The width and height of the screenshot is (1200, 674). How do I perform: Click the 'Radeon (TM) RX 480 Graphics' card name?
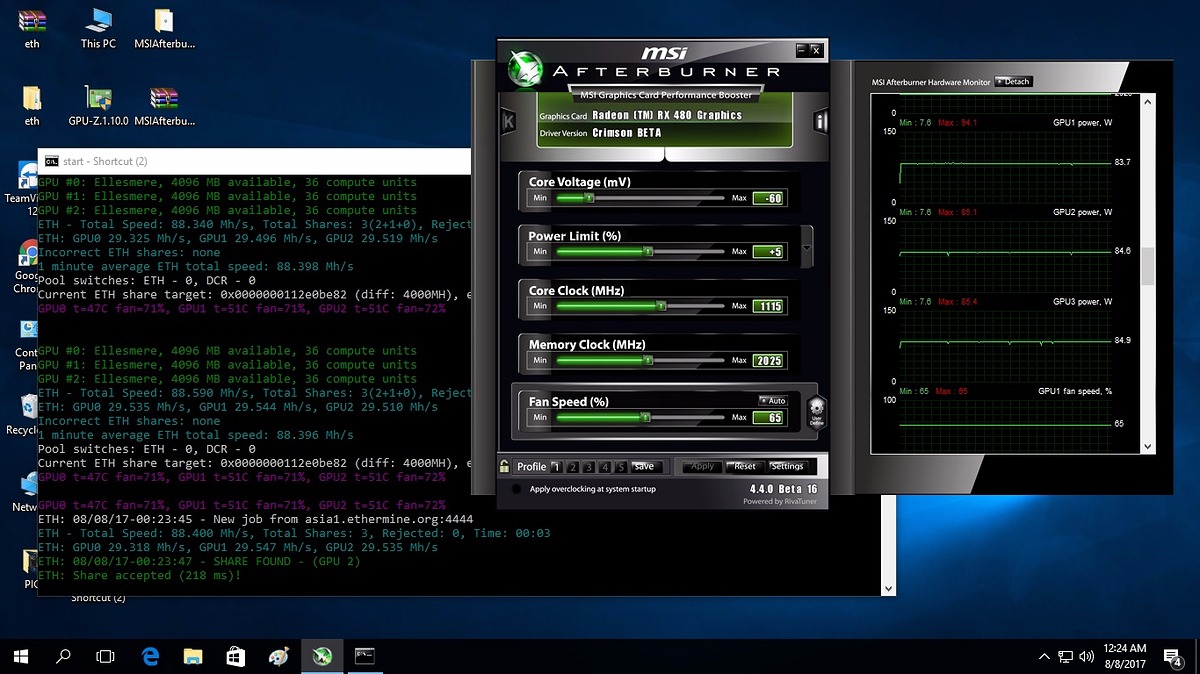coord(667,115)
